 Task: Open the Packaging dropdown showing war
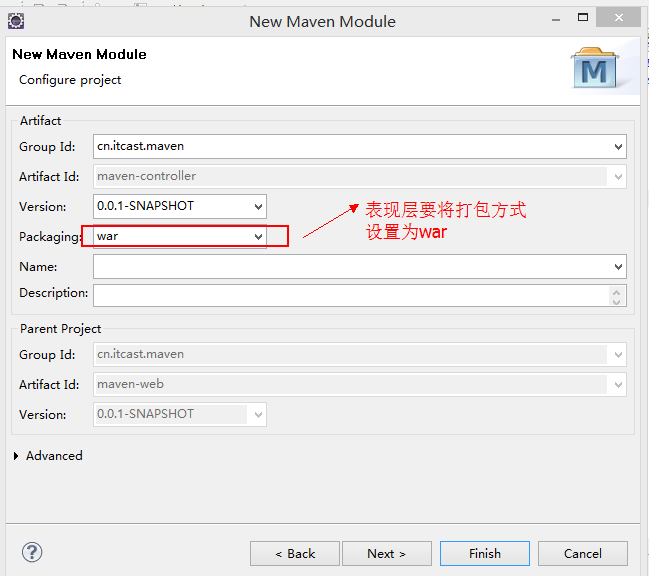(x=258, y=237)
